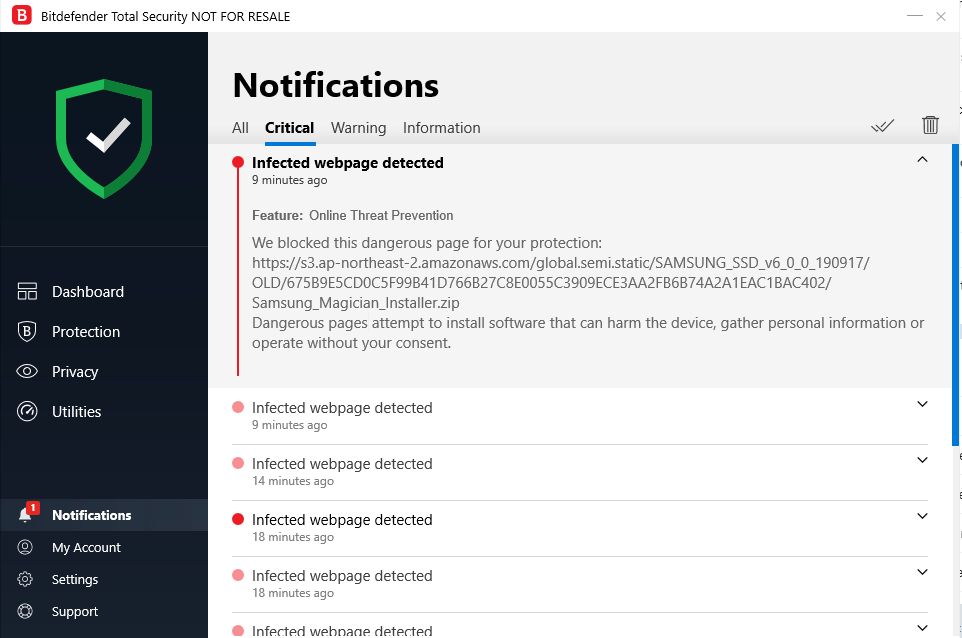
Task: Open the Dashboard icon in sidebar
Action: pos(27,292)
